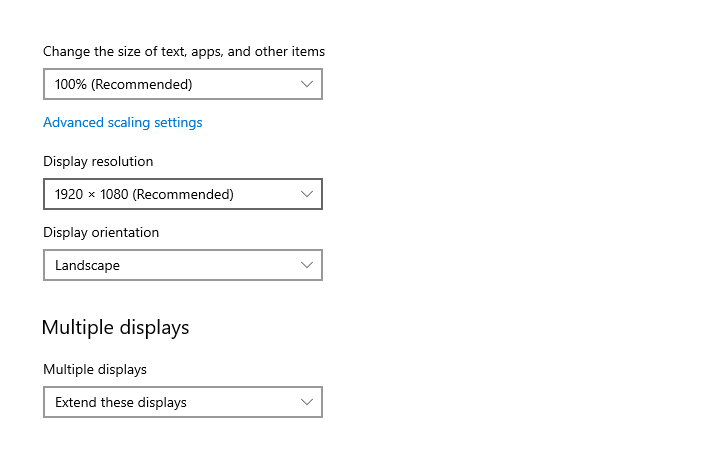Open Advanced scaling settings link
The height and width of the screenshot is (464, 723).
coord(123,123)
